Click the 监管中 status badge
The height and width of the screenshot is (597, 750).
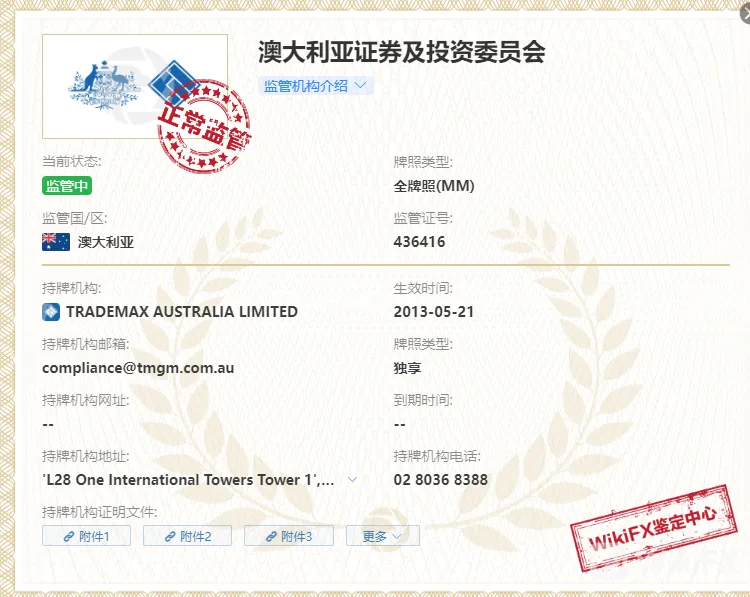click(67, 186)
